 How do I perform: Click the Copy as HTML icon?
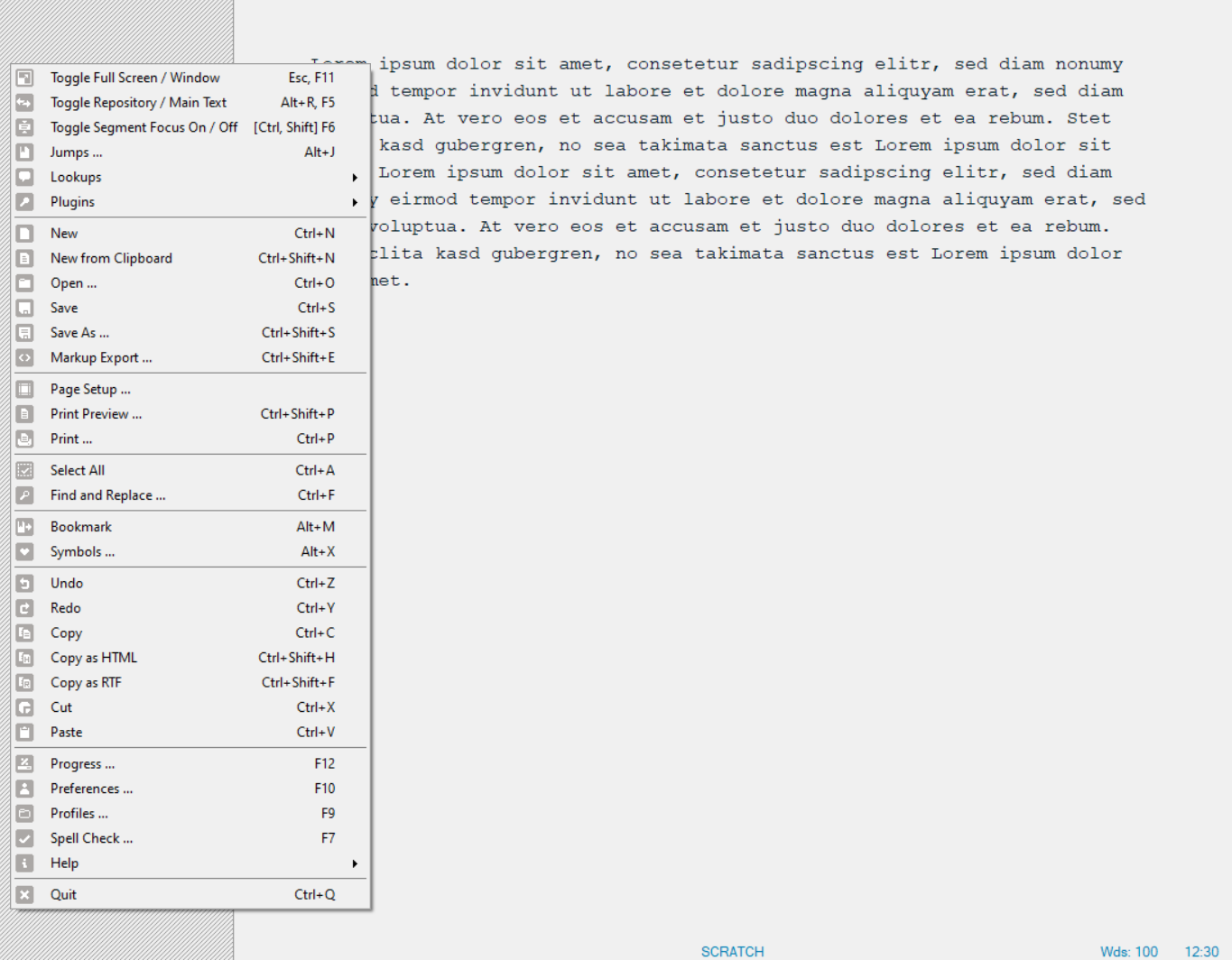25,658
